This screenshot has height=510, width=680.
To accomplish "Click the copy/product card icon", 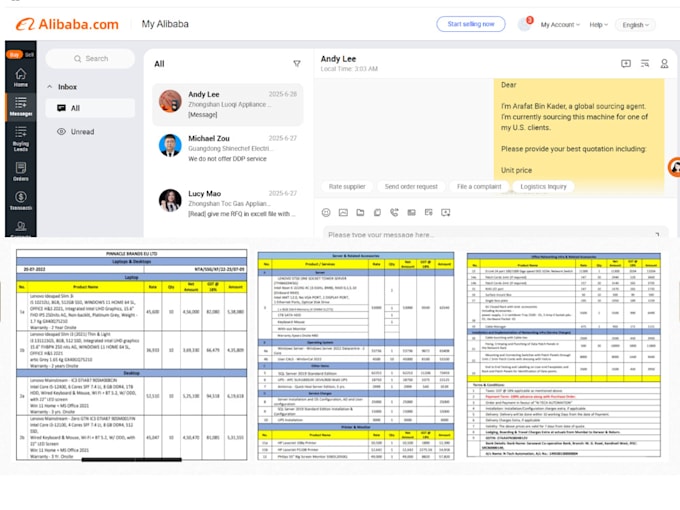I will coord(377,212).
